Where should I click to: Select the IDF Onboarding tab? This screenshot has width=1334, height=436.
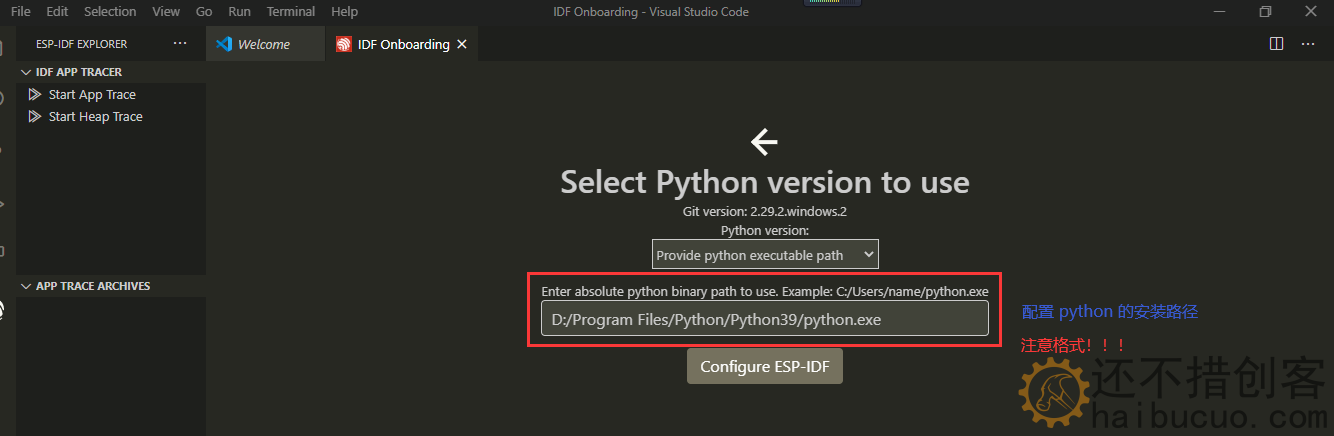pos(402,44)
